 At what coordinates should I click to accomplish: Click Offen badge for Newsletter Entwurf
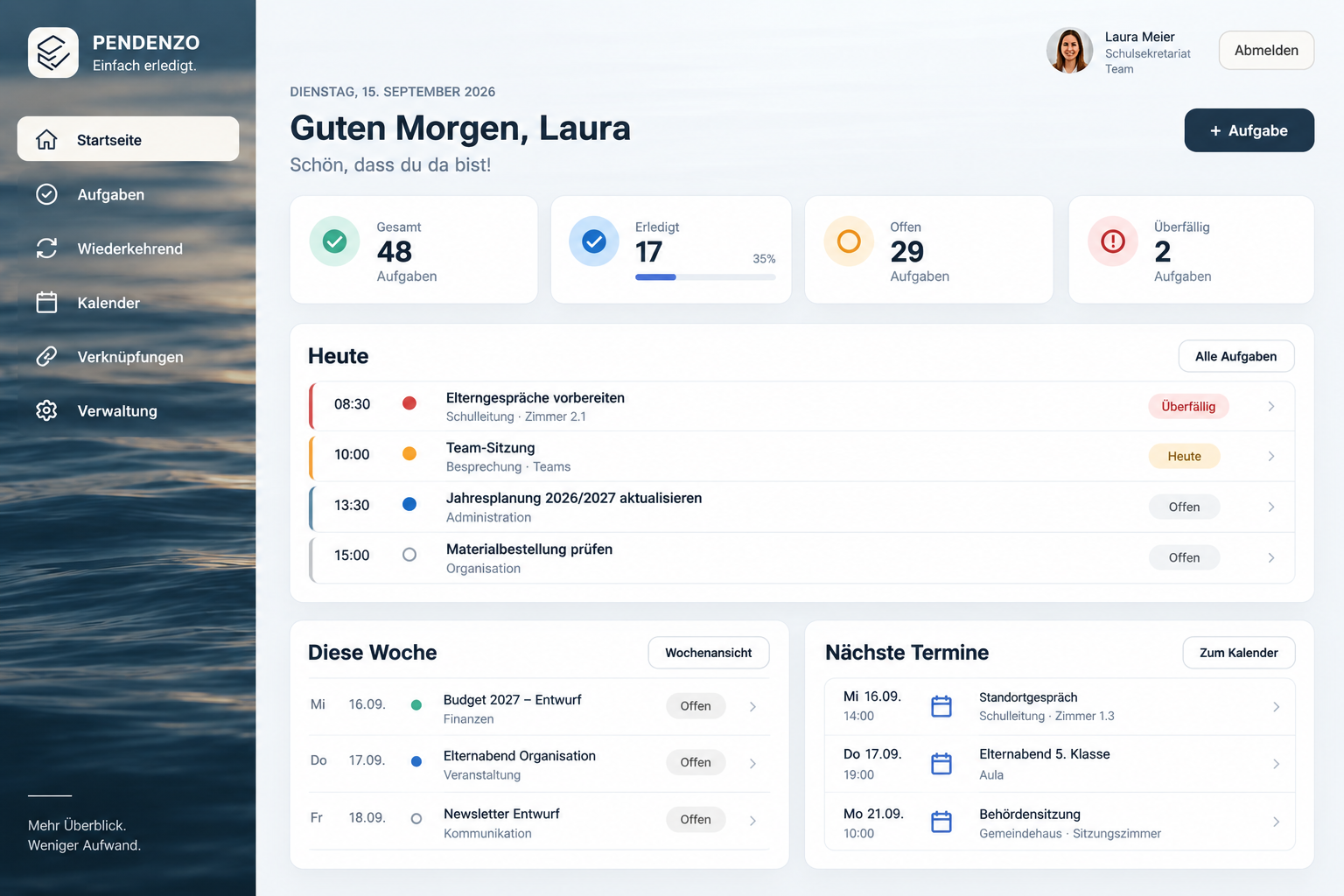(696, 819)
